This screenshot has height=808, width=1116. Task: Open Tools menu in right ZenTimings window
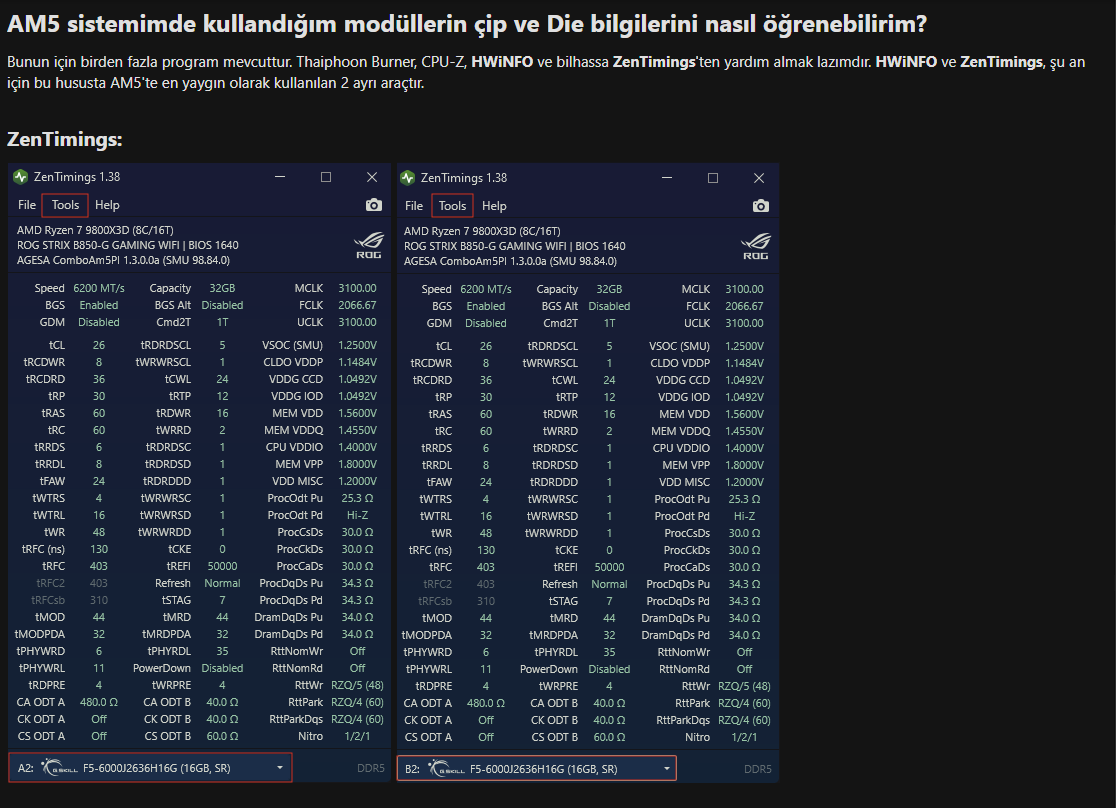pyautogui.click(x=453, y=206)
